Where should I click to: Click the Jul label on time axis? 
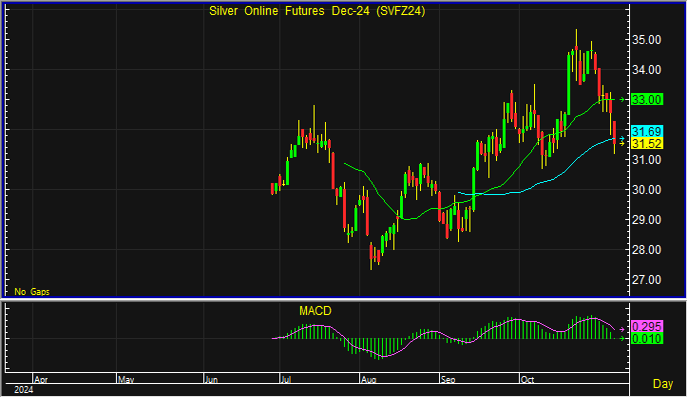click(x=286, y=379)
